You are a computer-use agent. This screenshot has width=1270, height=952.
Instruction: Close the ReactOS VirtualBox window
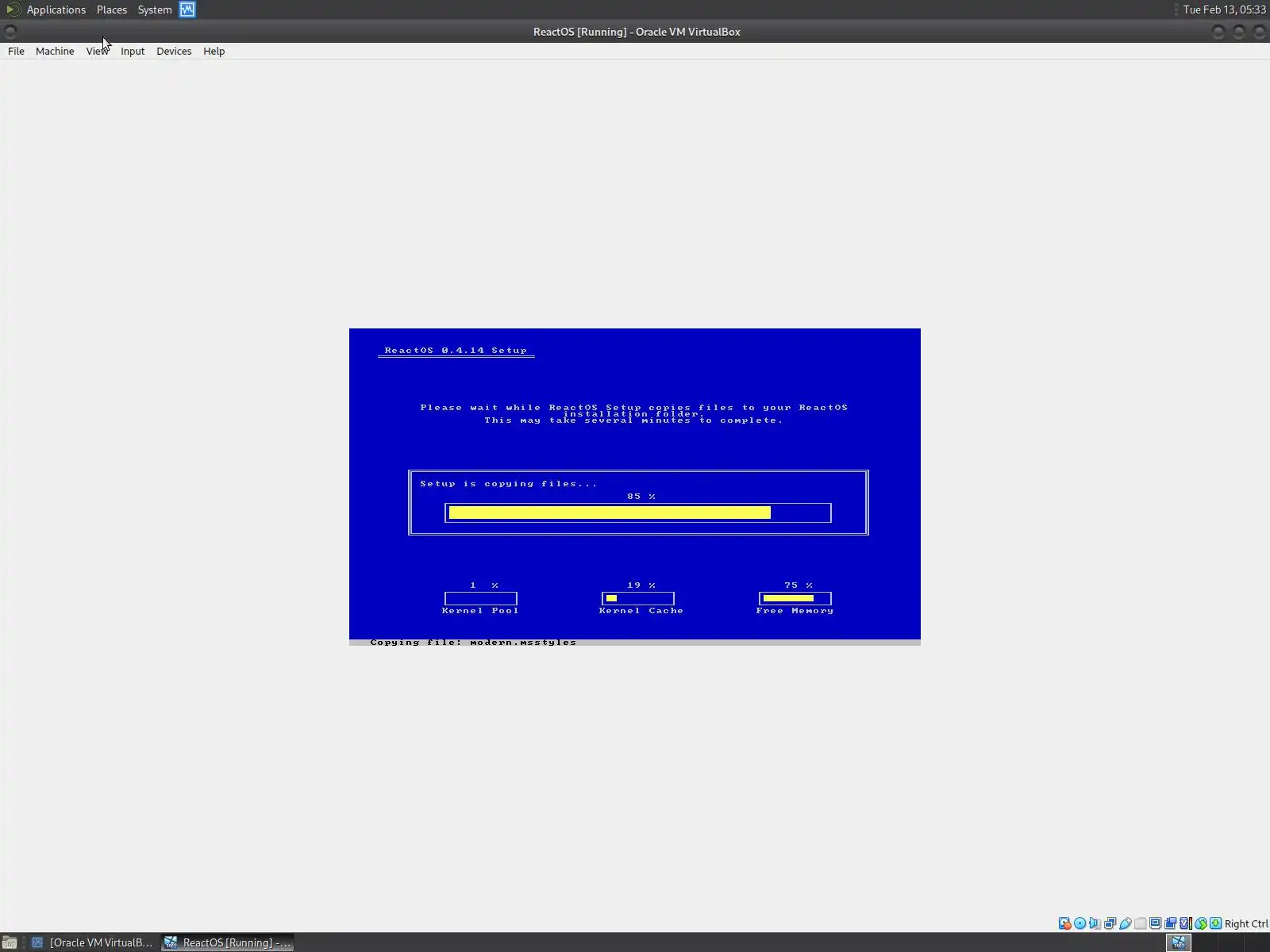pyautogui.click(x=1259, y=32)
